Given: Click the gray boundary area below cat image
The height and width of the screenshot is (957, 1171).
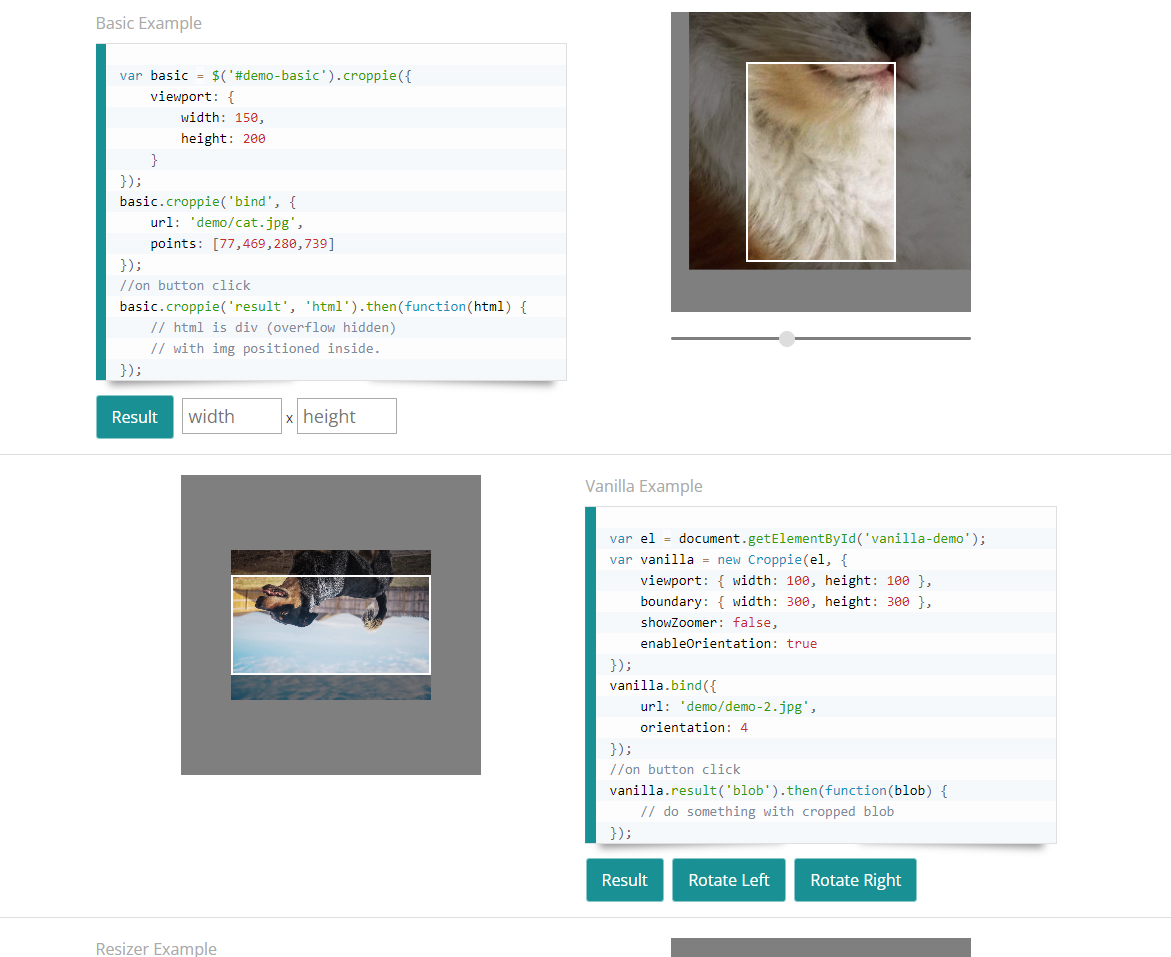Looking at the screenshot, I should 820,291.
